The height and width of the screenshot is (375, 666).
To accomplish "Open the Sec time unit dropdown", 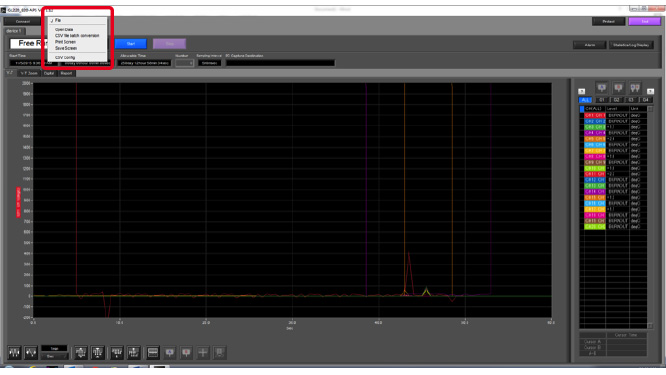I will pos(54,356).
